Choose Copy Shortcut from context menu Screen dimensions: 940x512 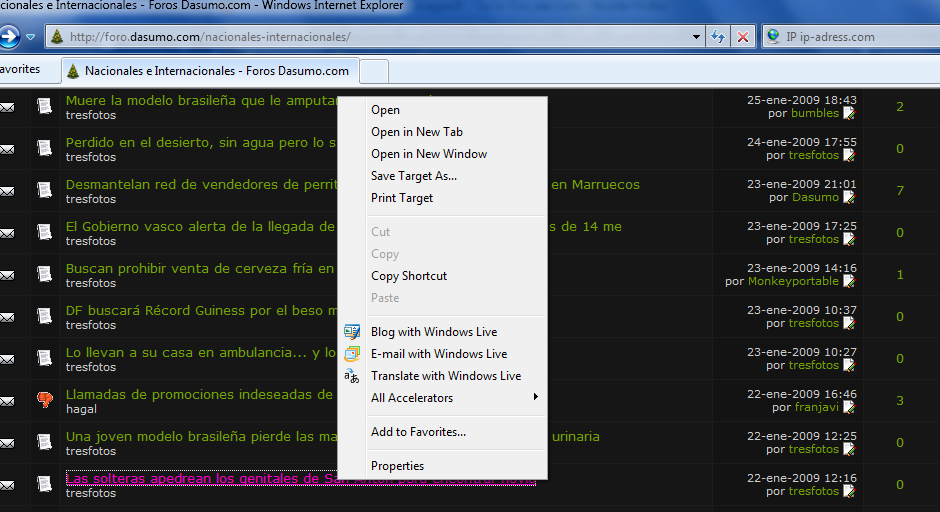point(409,276)
